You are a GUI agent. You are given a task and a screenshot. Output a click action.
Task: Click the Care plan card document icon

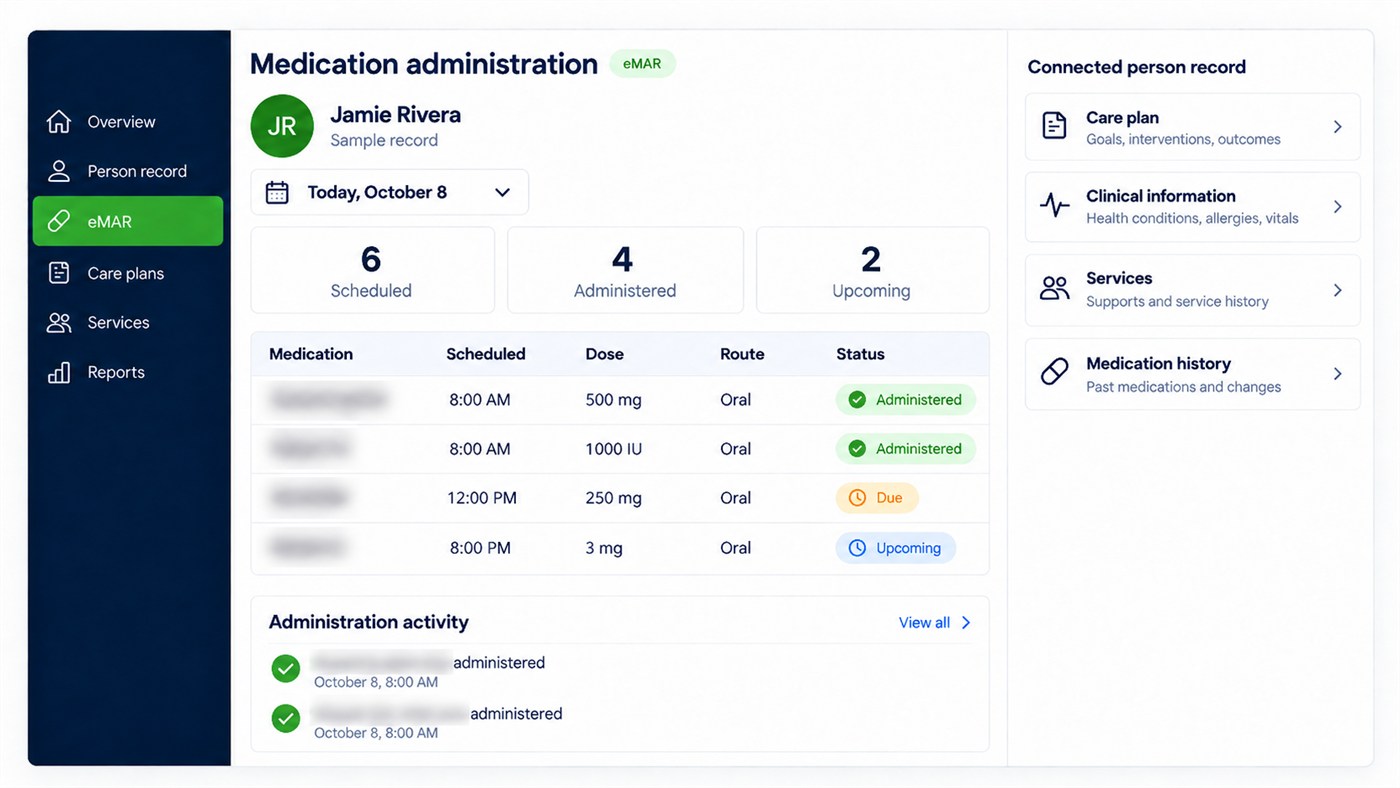(x=1054, y=126)
